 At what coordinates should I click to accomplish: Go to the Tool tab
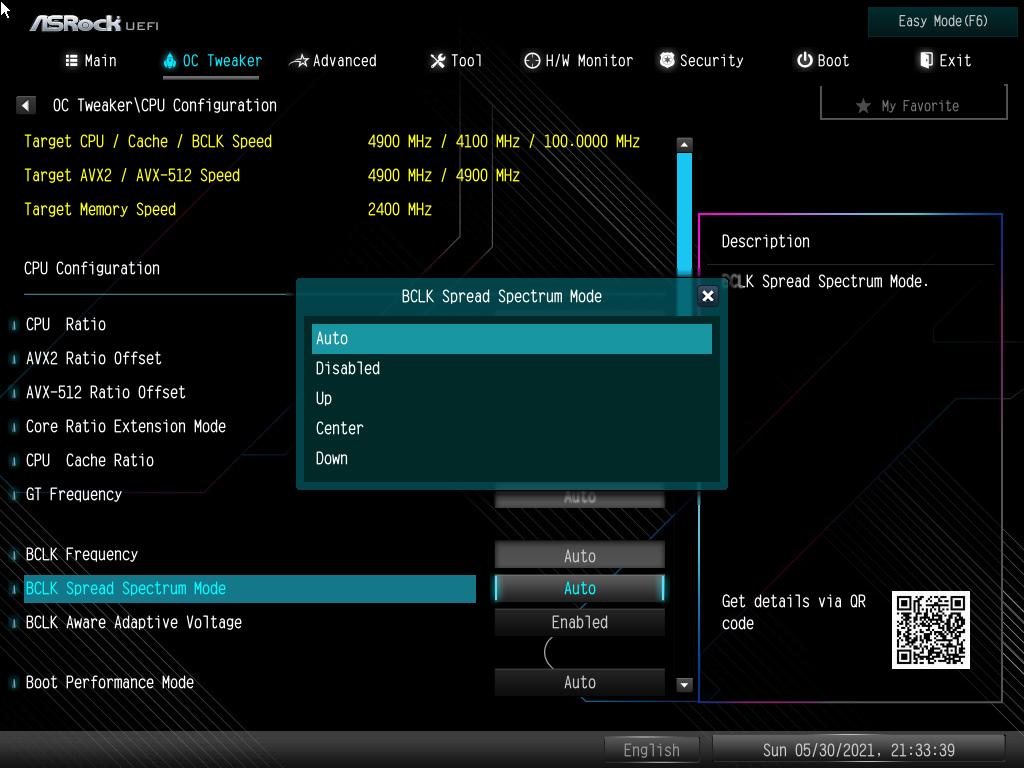[456, 61]
